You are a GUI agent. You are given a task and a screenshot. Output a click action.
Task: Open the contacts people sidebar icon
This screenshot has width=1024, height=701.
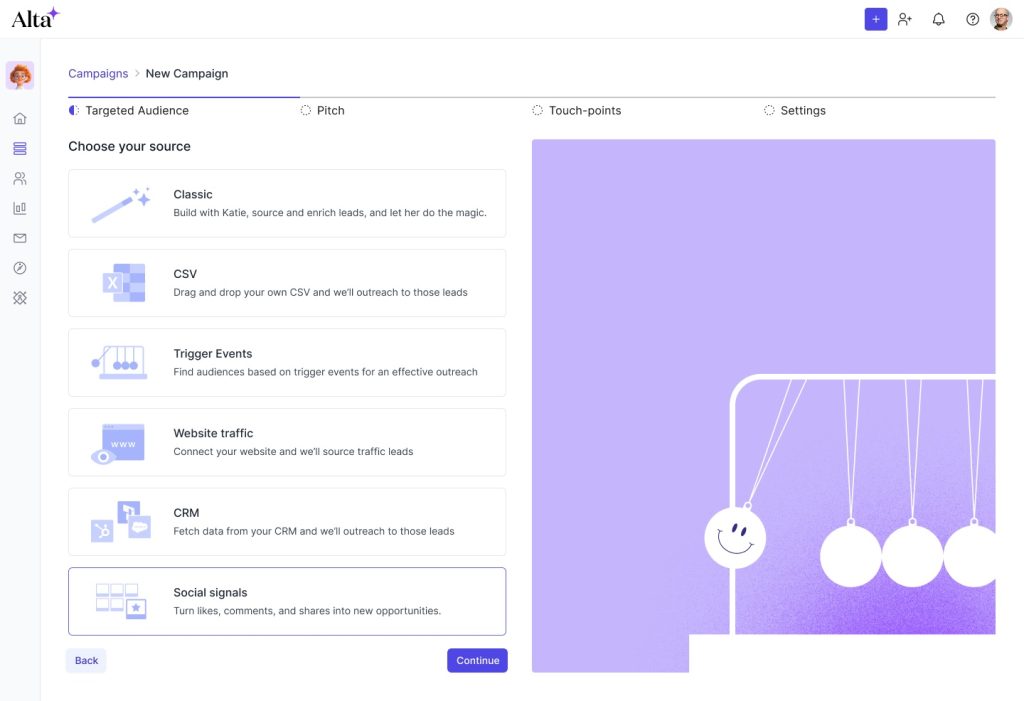coord(20,179)
